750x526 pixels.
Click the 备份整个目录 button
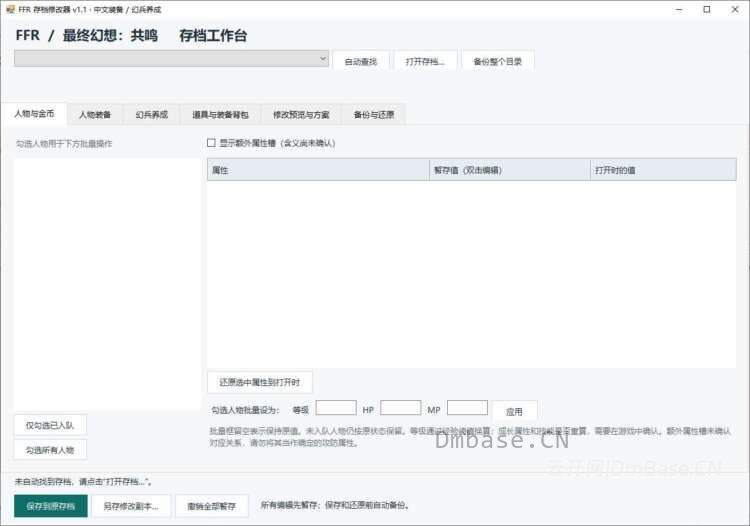pyautogui.click(x=497, y=61)
